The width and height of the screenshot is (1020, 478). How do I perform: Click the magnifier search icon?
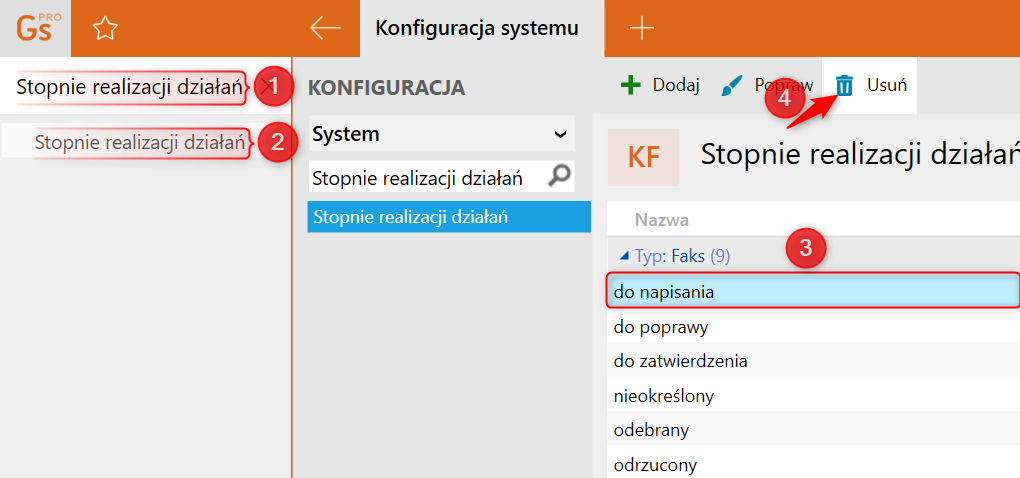click(x=561, y=177)
